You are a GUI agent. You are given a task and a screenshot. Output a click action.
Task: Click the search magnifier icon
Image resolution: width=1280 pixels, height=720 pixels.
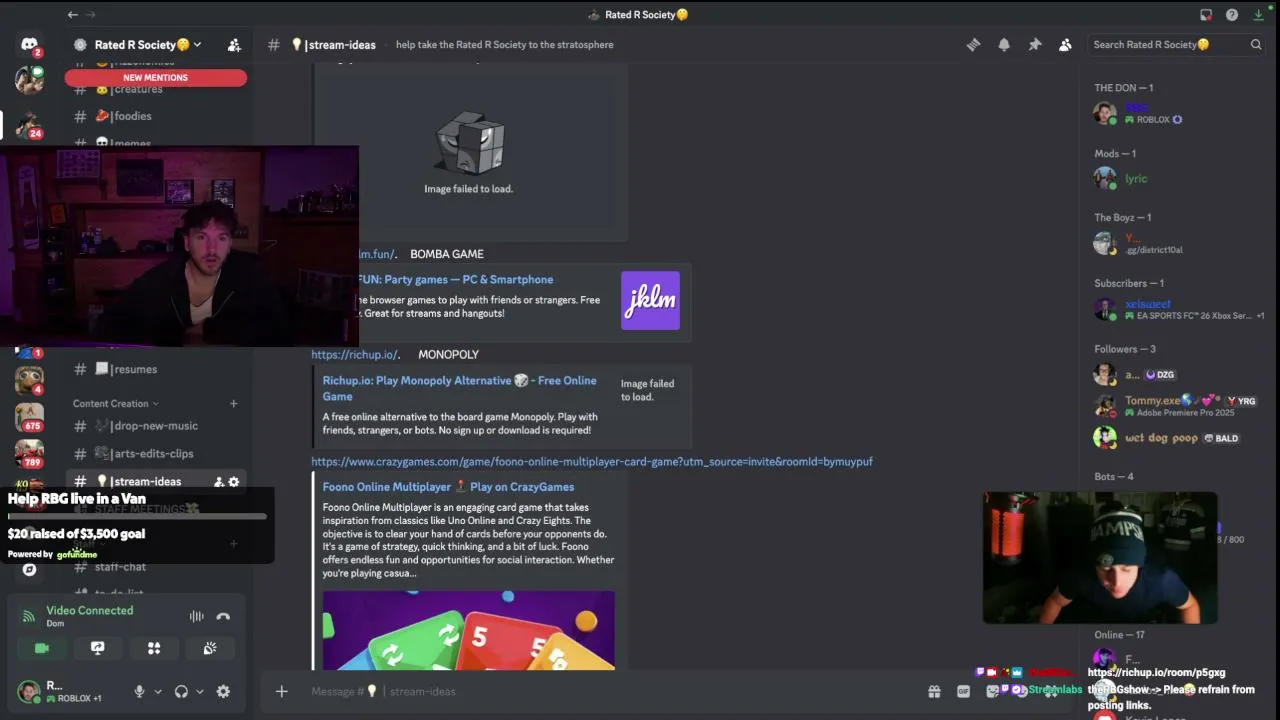[1256, 44]
